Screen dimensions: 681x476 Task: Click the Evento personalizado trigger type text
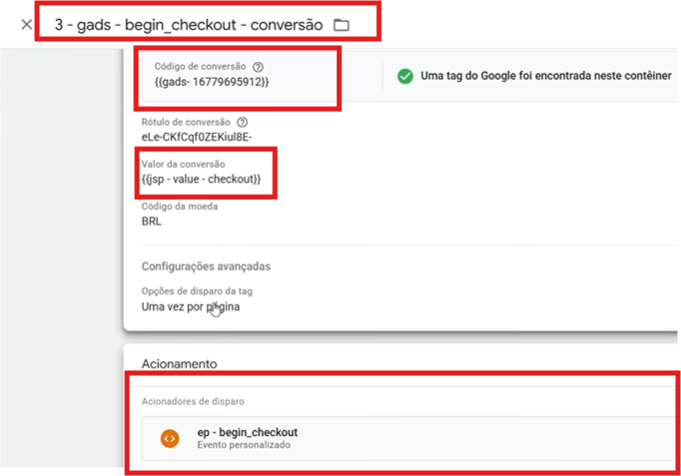click(x=244, y=445)
